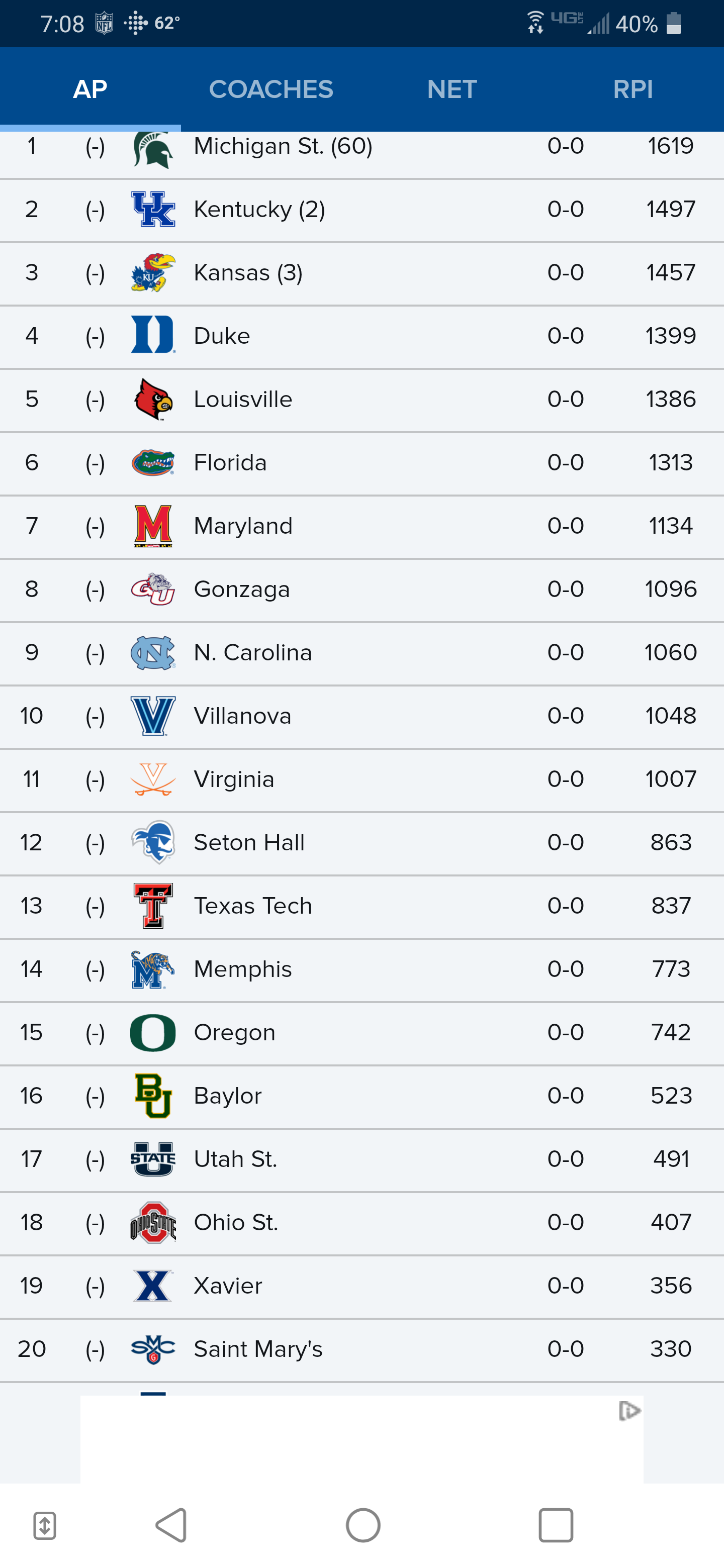Tap the Android back navigation button
Viewport: 724px width, 1568px height.
172,1525
